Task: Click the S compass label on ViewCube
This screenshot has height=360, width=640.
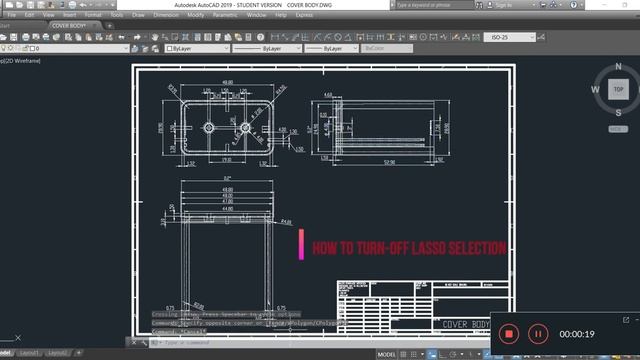Action: click(x=618, y=113)
